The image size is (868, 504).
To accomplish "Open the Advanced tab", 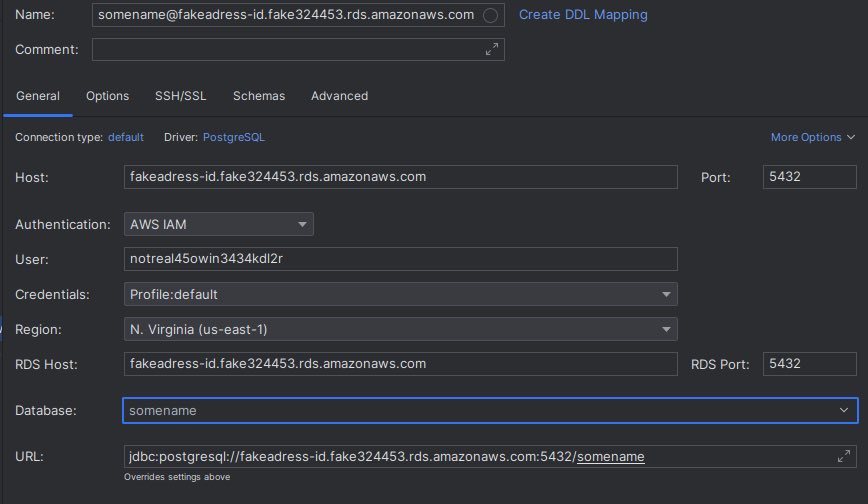I will tap(339, 96).
